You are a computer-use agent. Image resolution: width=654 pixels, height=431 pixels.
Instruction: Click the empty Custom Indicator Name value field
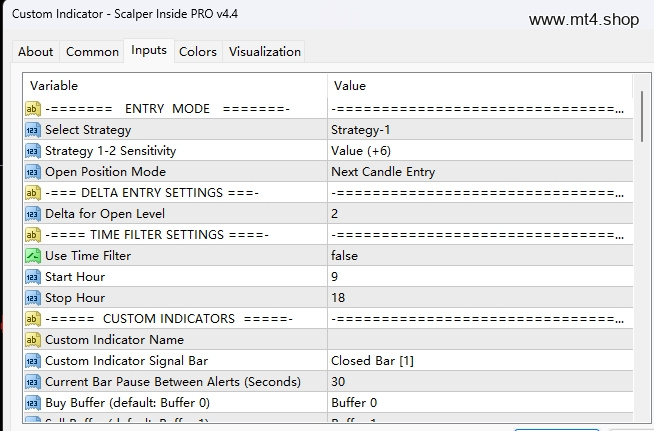480,340
